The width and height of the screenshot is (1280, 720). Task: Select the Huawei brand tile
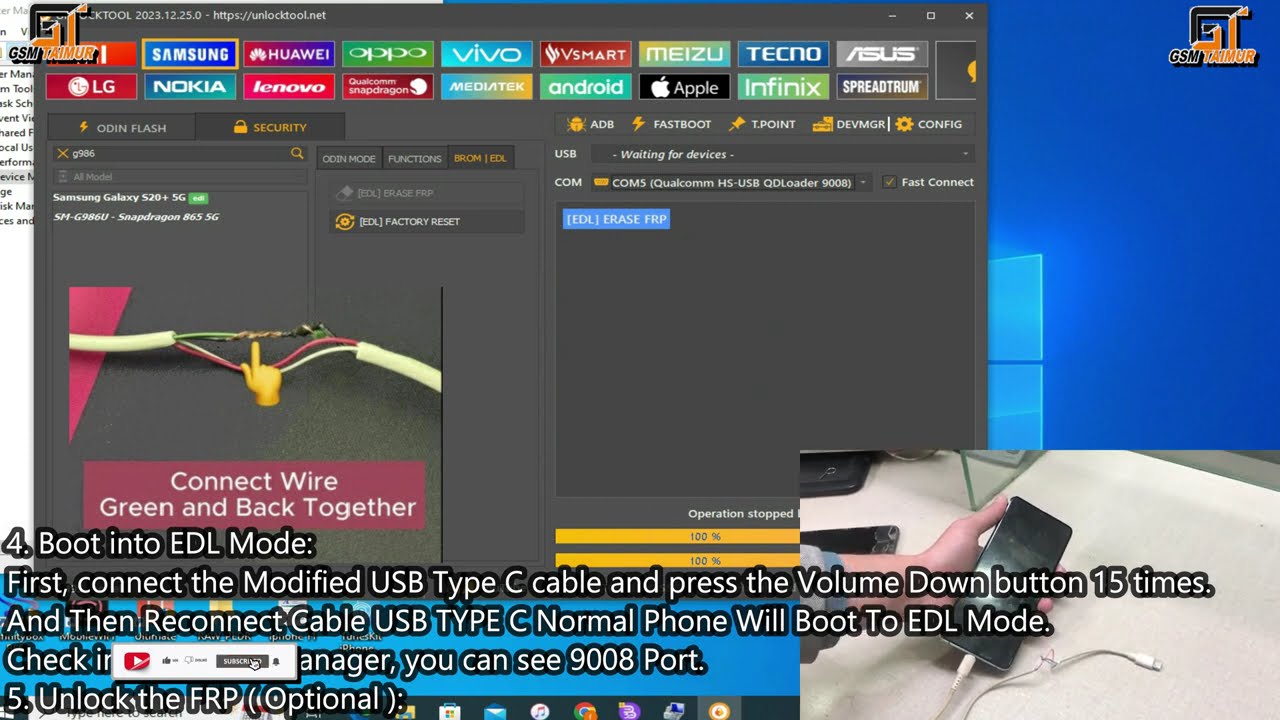tap(289, 54)
